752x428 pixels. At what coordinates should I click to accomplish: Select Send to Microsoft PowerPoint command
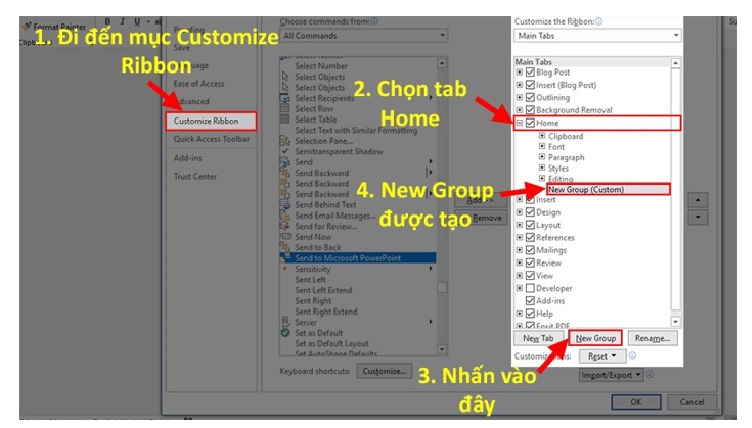[x=361, y=257]
